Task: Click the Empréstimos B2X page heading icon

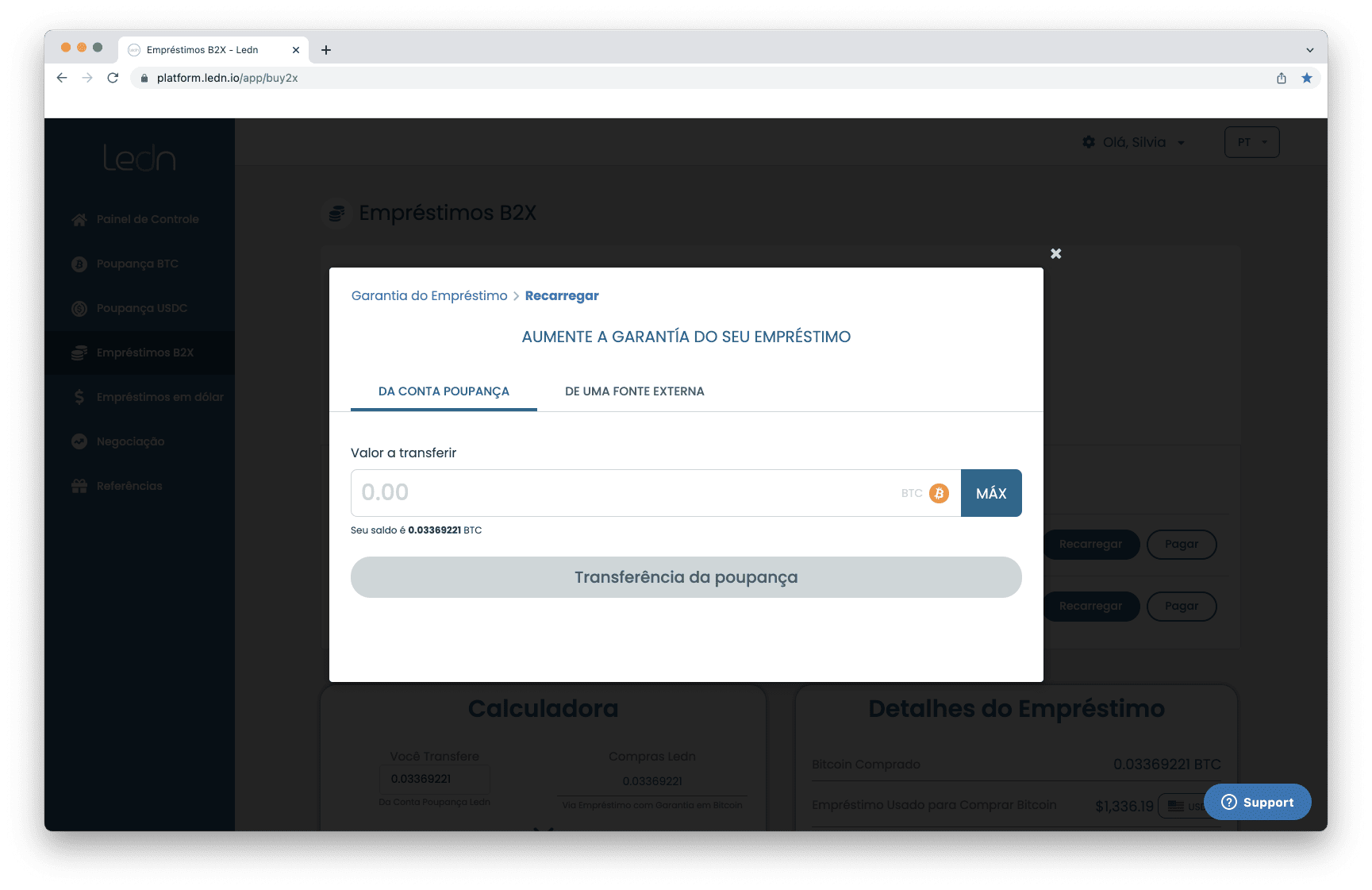Action: click(x=337, y=213)
